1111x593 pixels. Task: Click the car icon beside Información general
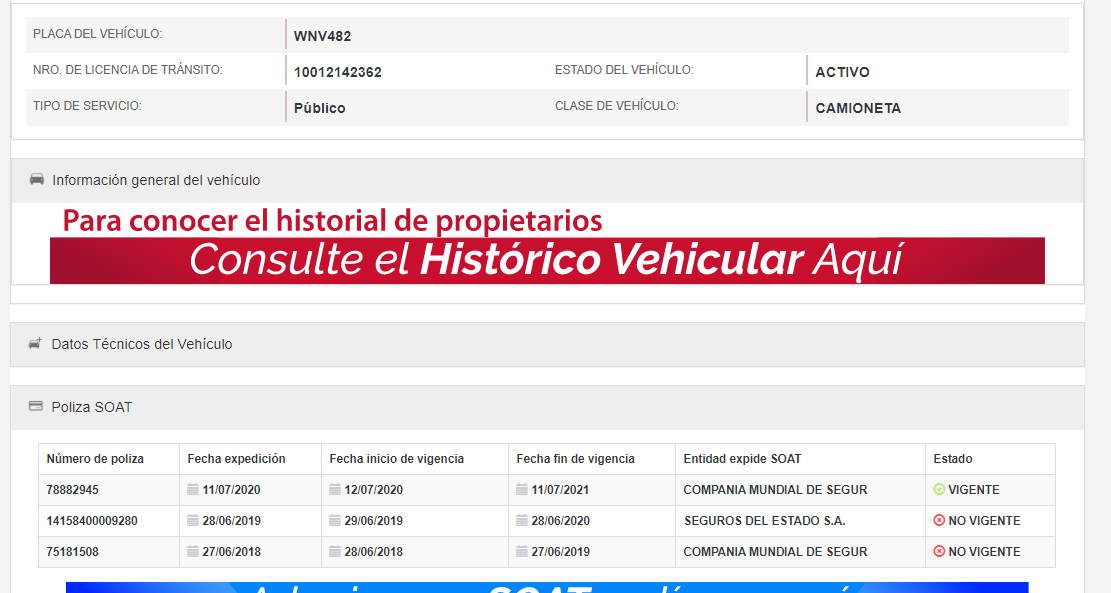click(x=37, y=180)
